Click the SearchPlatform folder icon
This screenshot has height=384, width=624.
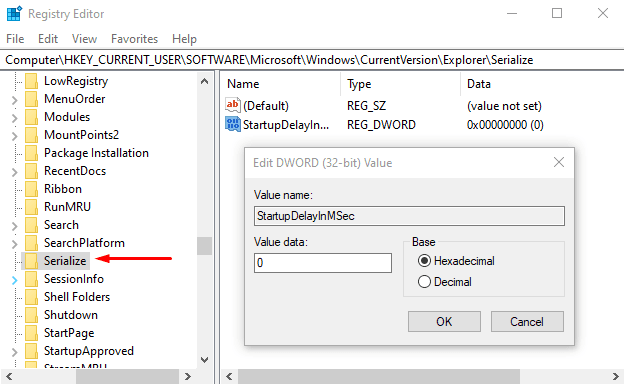click(31, 243)
